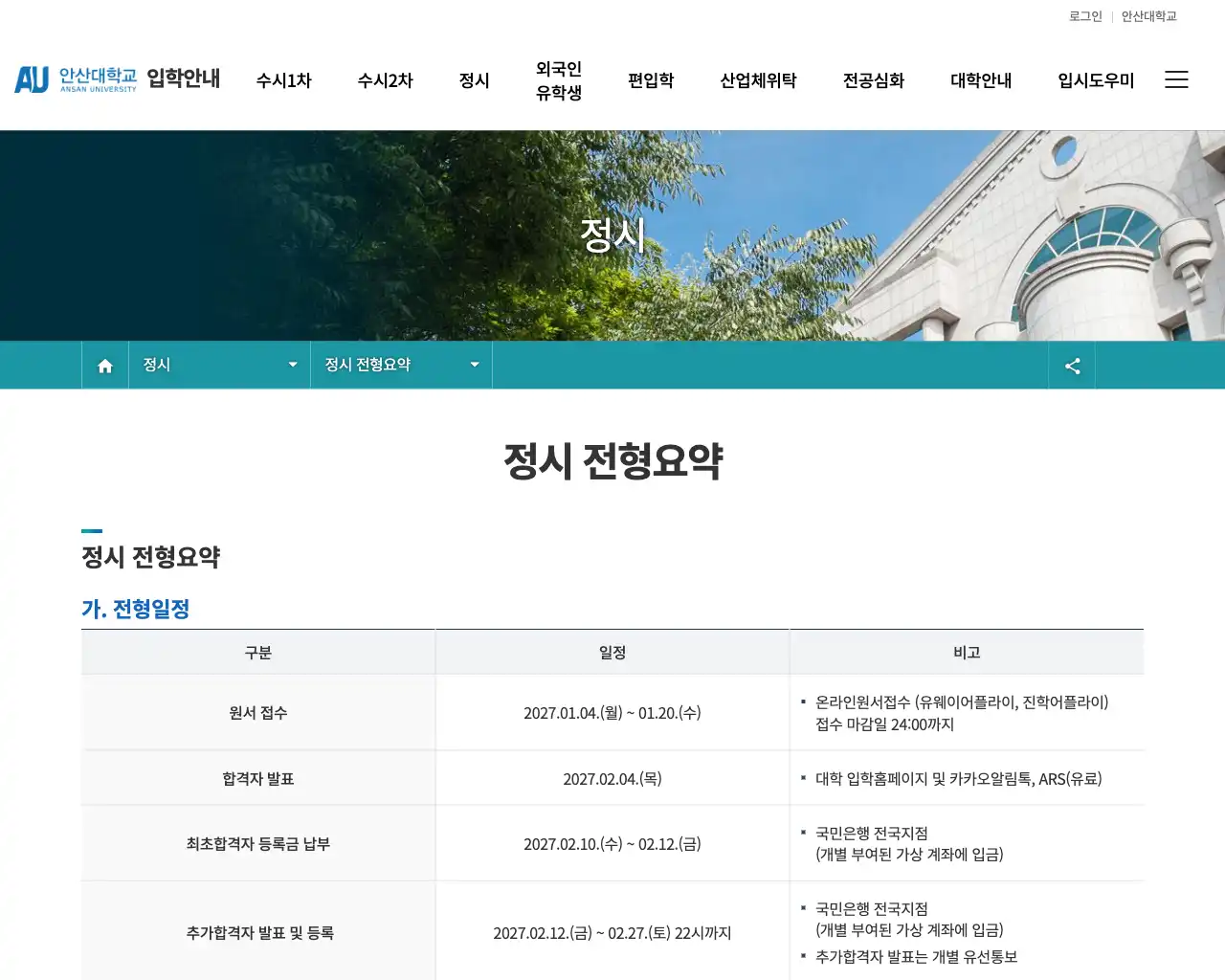Open the 입시도우미 menu
1225x980 pixels.
pyautogui.click(x=1096, y=80)
